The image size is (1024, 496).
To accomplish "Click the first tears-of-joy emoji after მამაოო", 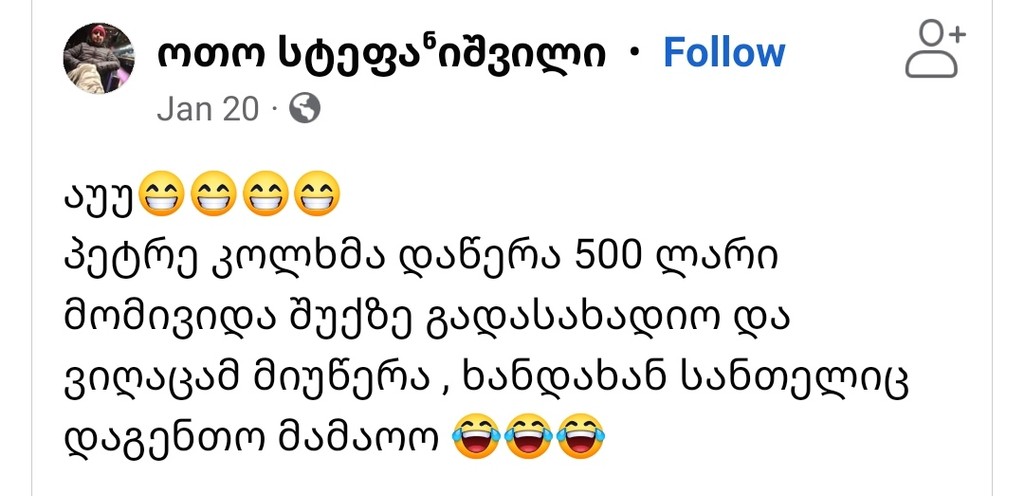I will pos(477,436).
